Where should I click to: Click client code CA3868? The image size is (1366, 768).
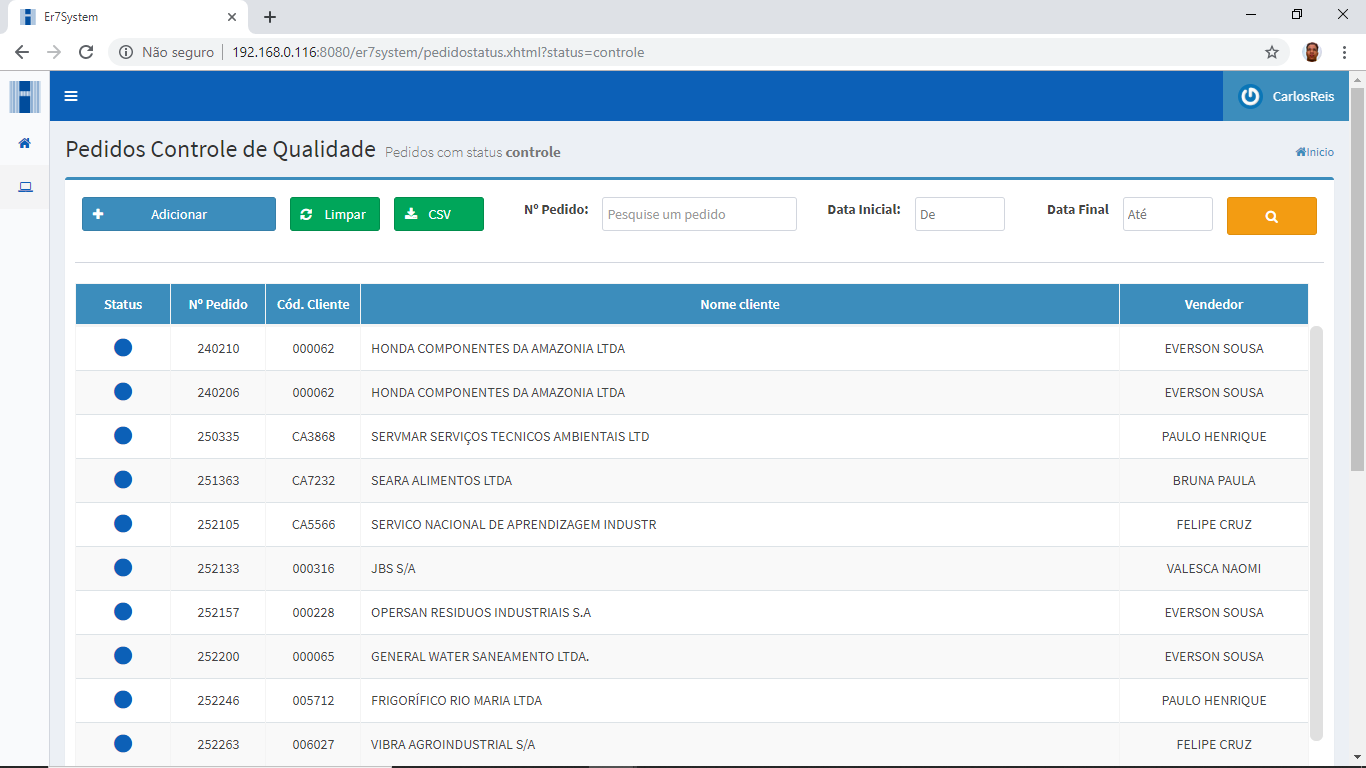pyautogui.click(x=313, y=437)
